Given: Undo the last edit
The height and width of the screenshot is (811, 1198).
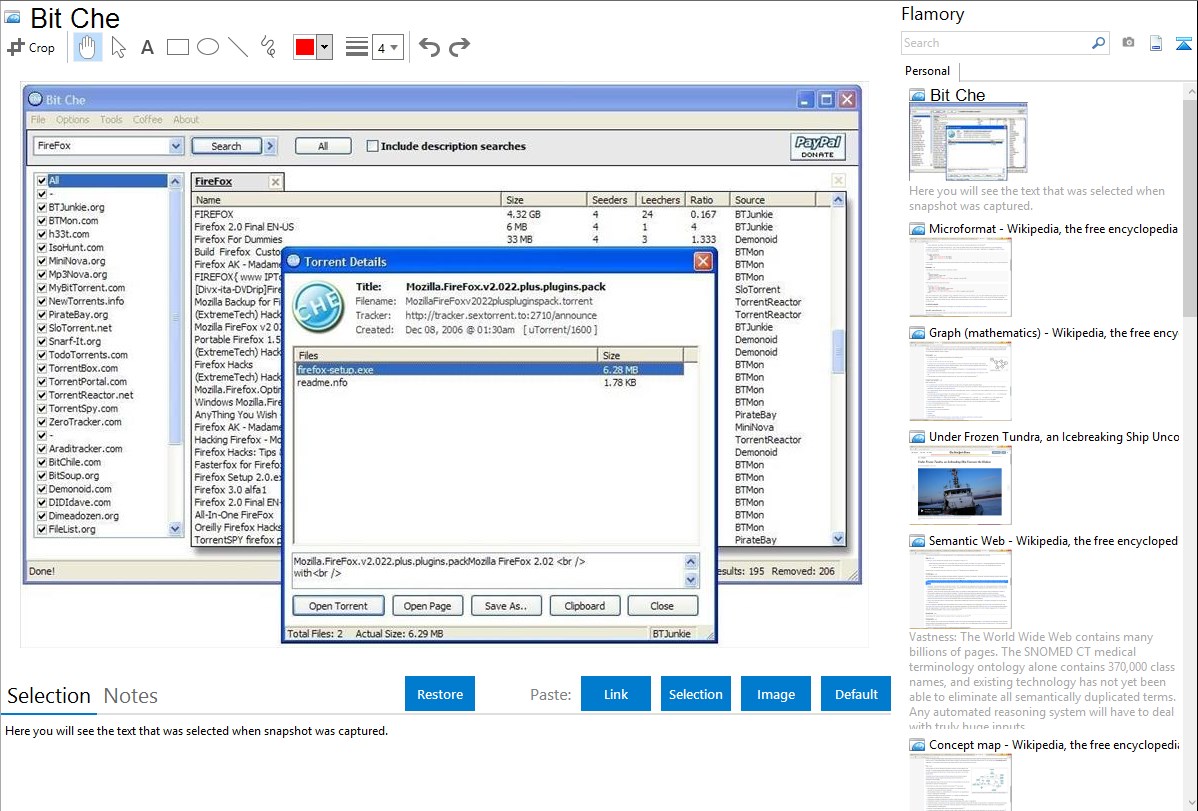Looking at the screenshot, I should (429, 47).
